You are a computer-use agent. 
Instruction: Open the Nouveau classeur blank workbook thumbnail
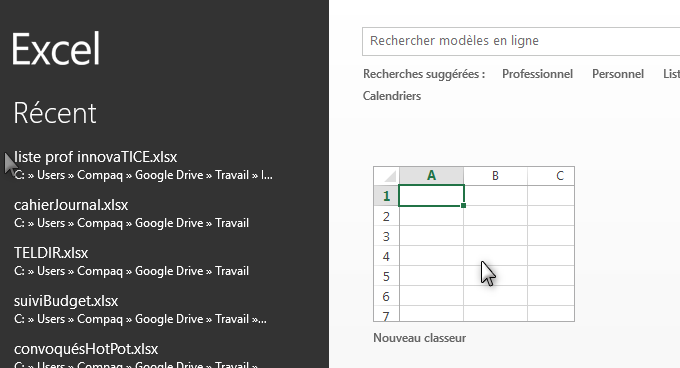point(474,244)
